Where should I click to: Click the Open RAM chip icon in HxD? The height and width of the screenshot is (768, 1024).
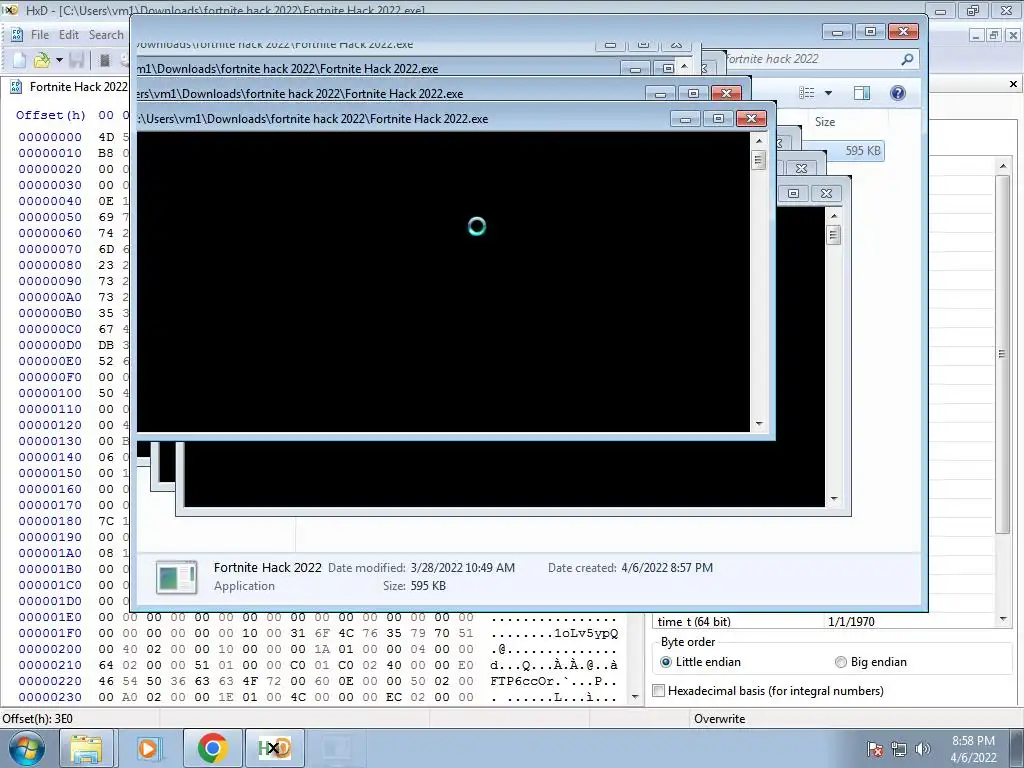(x=104, y=60)
